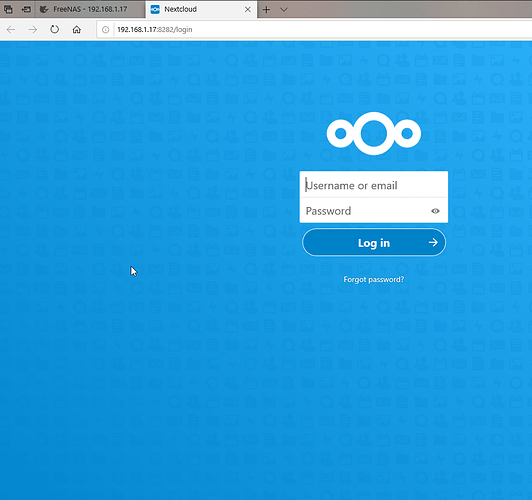The width and height of the screenshot is (532, 500).
Task: Close the Nextcloud tab
Action: pos(248,9)
